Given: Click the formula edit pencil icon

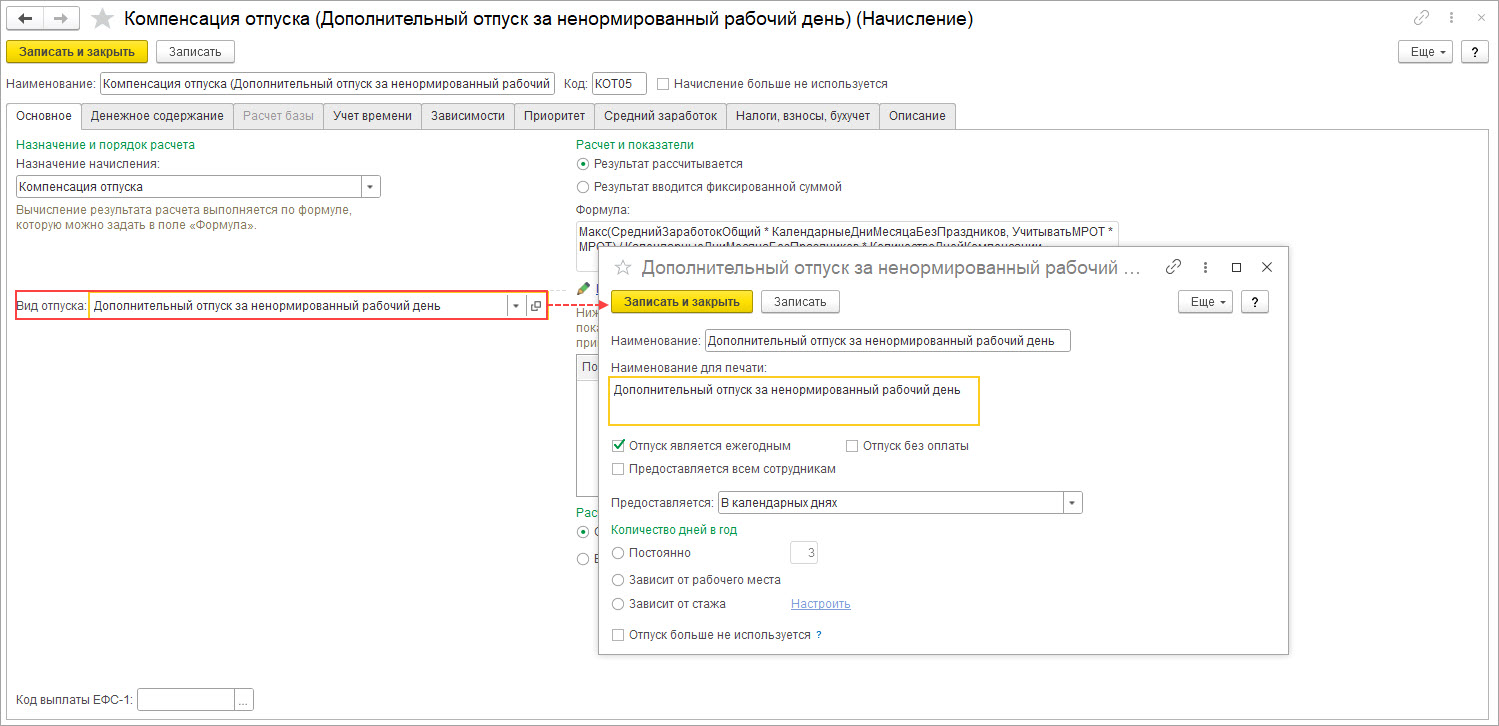Looking at the screenshot, I should pos(583,287).
